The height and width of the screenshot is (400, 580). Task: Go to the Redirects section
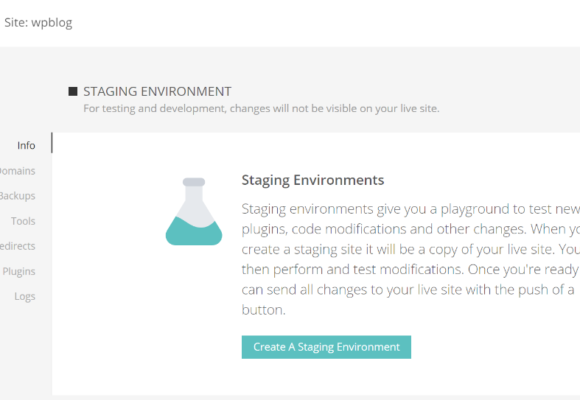(17, 246)
